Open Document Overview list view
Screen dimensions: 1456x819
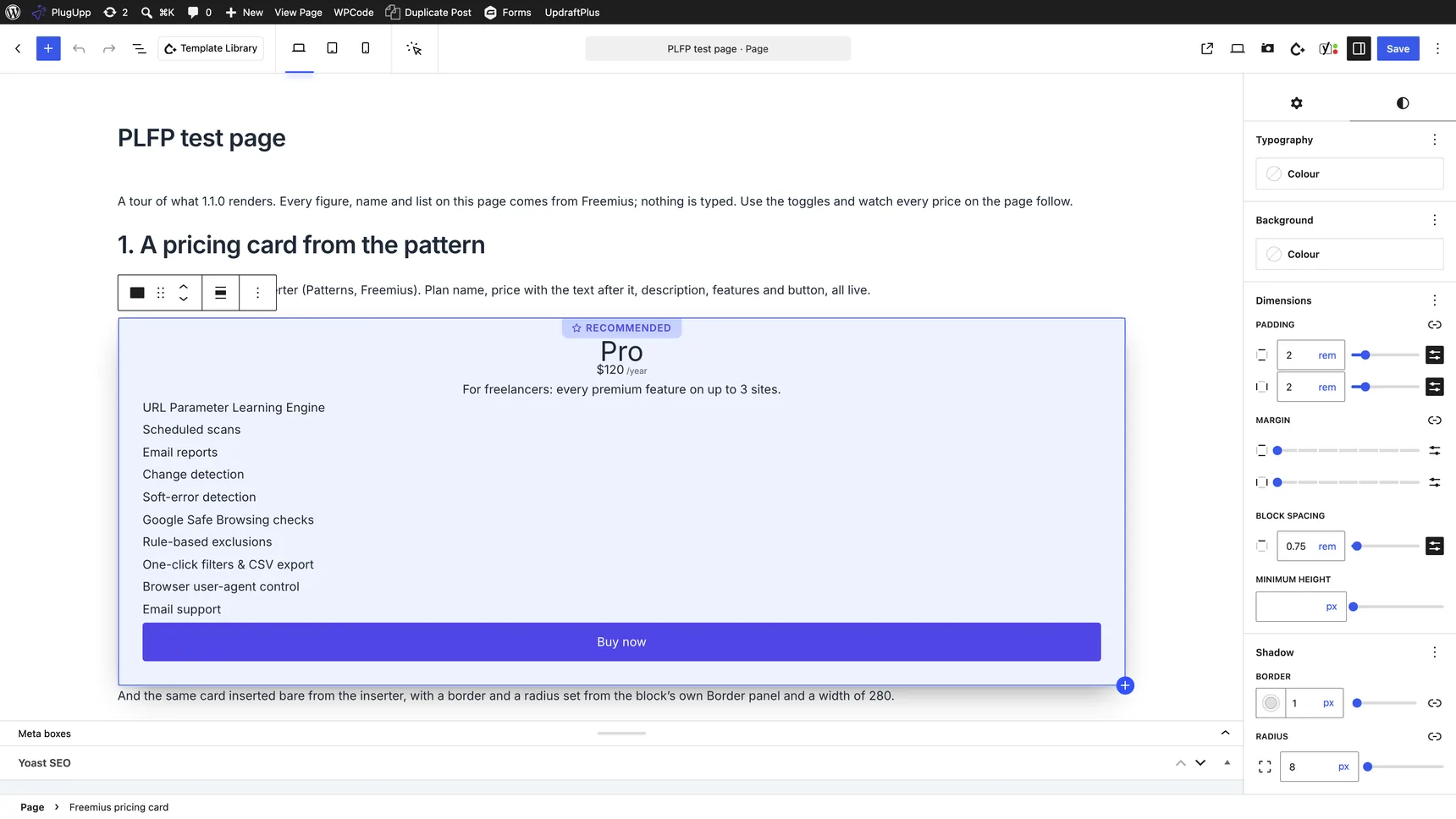pos(140,48)
